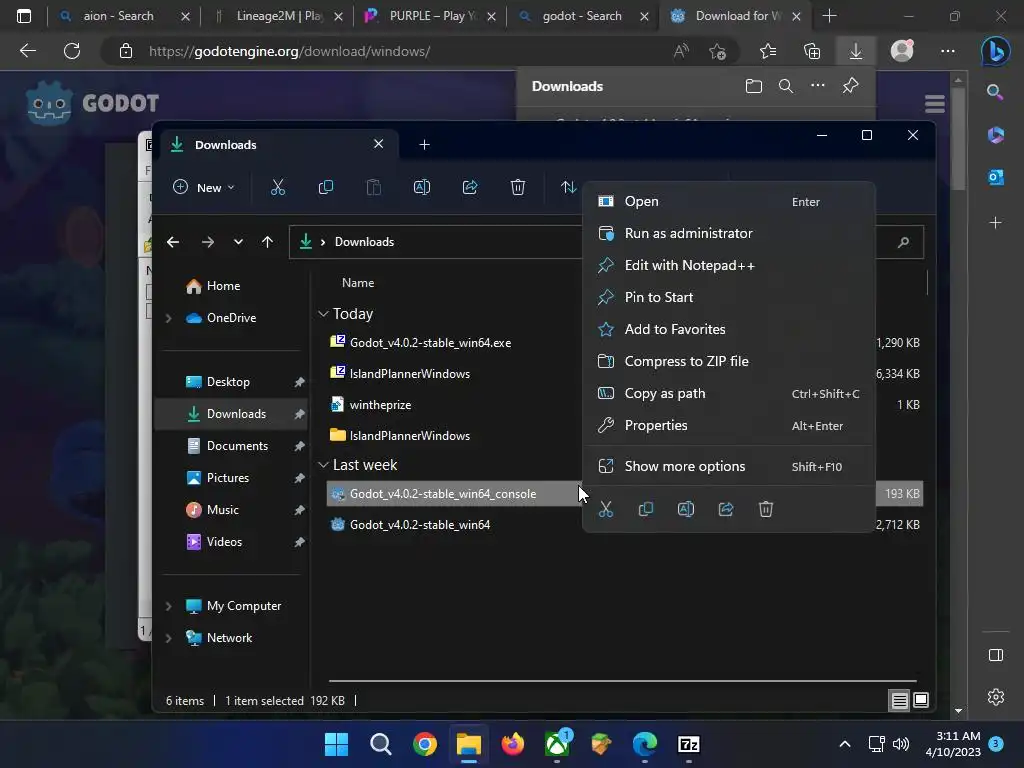Screen dimensions: 1024x768
Task: Open Outlook icon in Edge sidebar
Action: [x=996, y=177]
